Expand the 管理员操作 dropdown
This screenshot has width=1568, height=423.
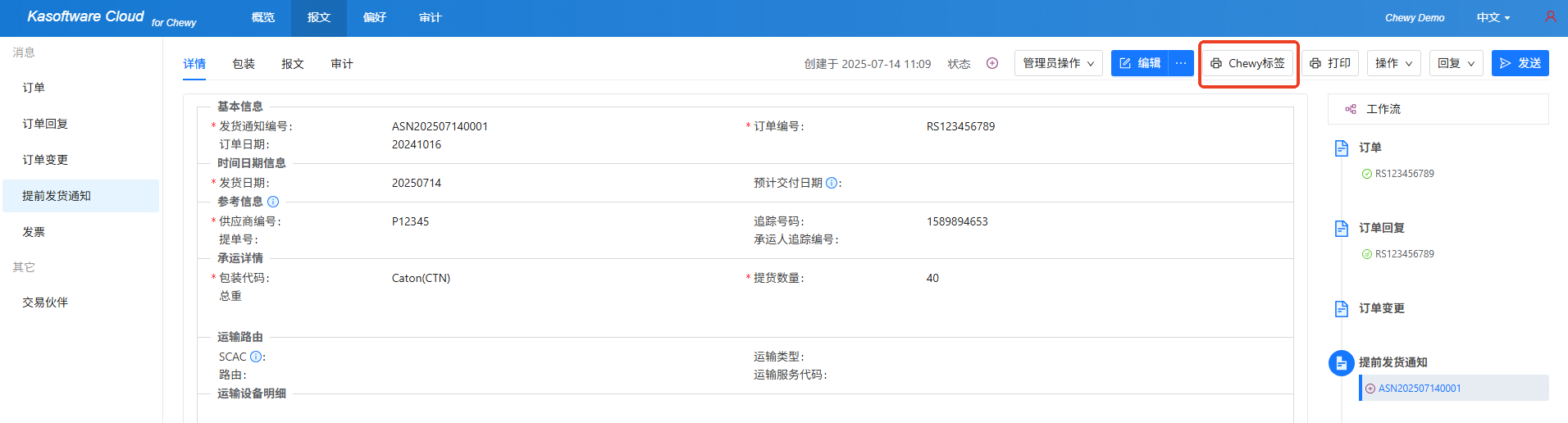point(1058,63)
